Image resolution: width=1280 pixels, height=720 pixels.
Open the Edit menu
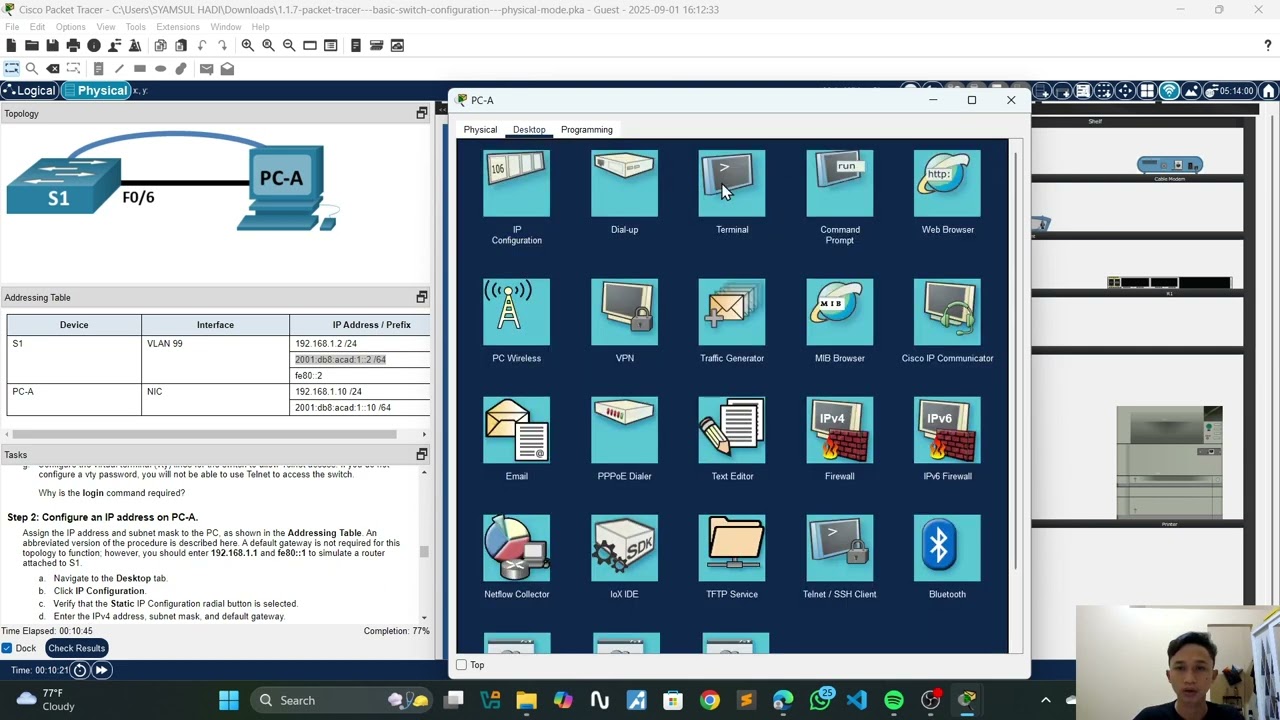(x=37, y=27)
